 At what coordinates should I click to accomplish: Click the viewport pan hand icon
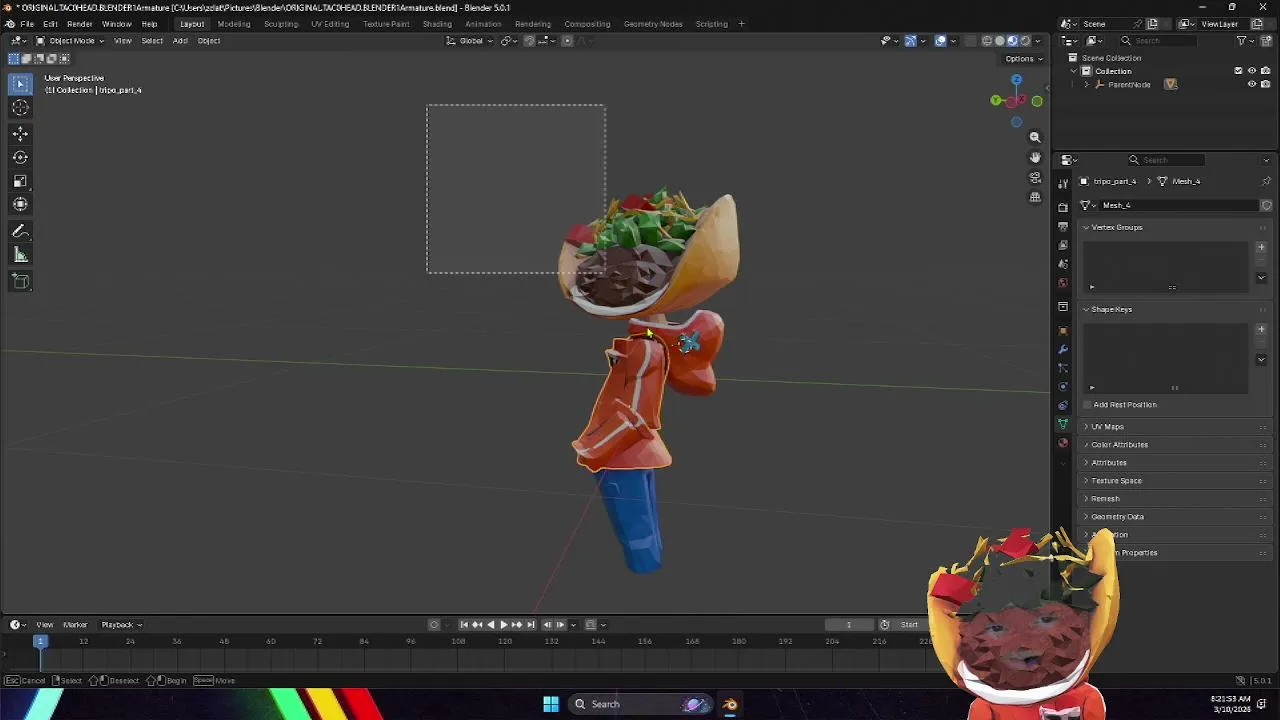pyautogui.click(x=1035, y=157)
